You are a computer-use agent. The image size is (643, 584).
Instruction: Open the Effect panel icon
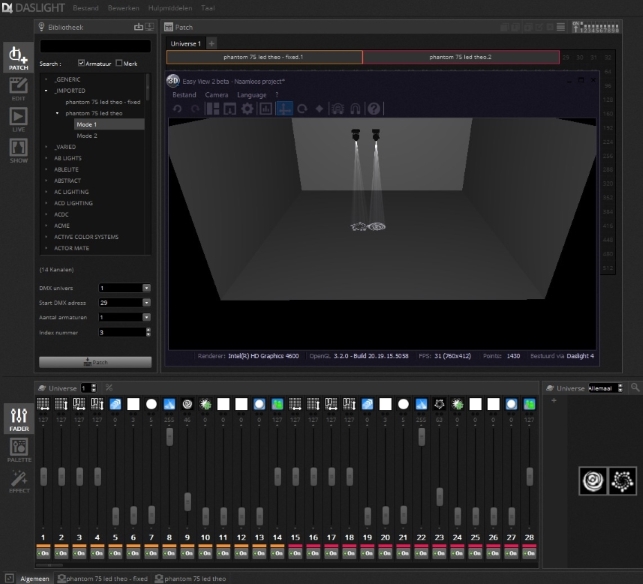19,481
